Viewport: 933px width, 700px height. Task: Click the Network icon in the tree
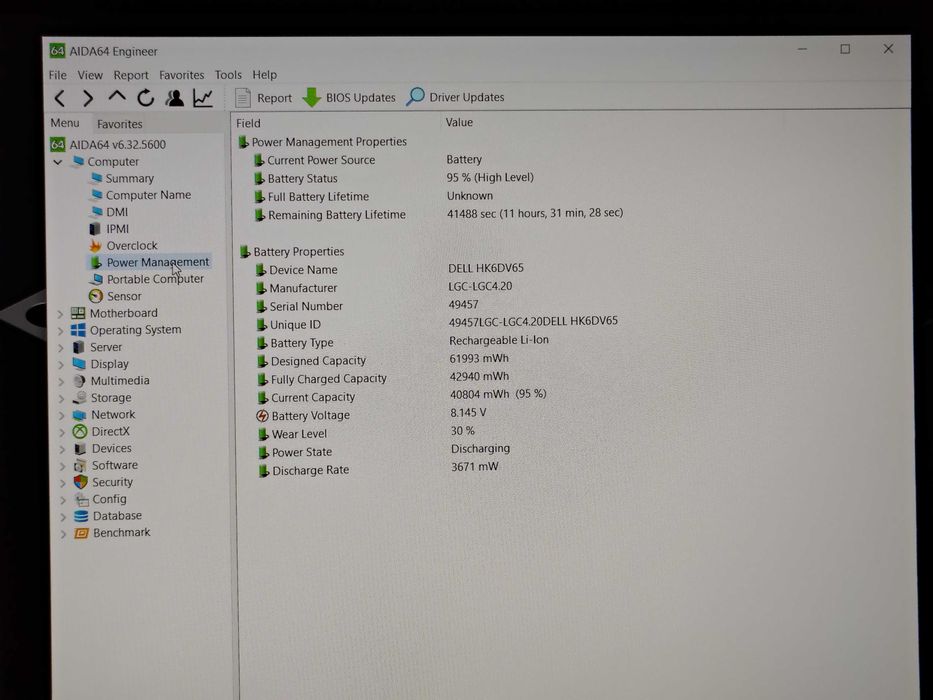79,415
